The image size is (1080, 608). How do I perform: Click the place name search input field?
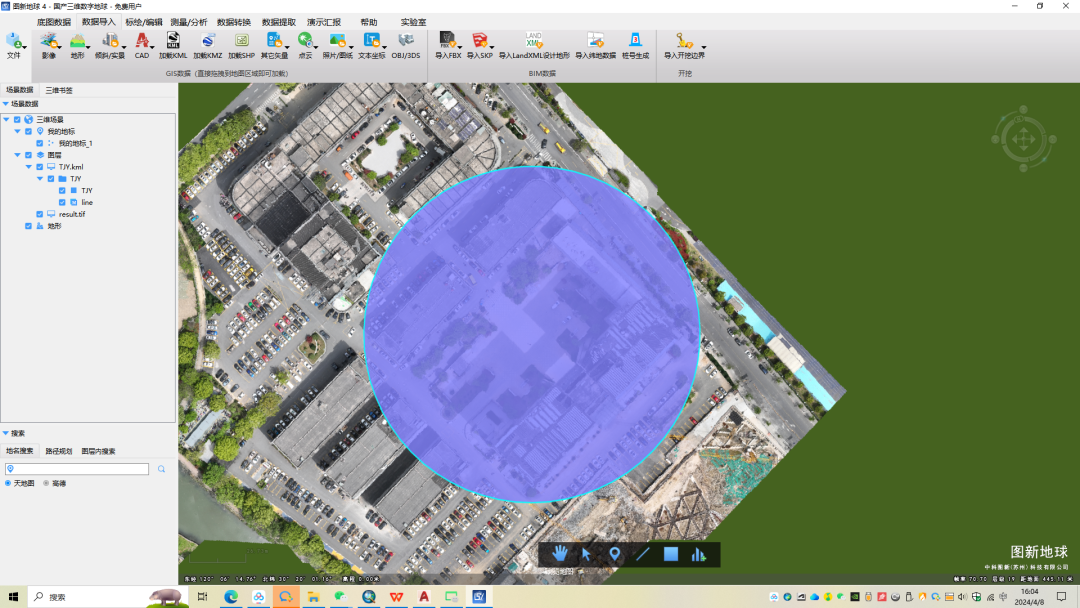click(77, 469)
